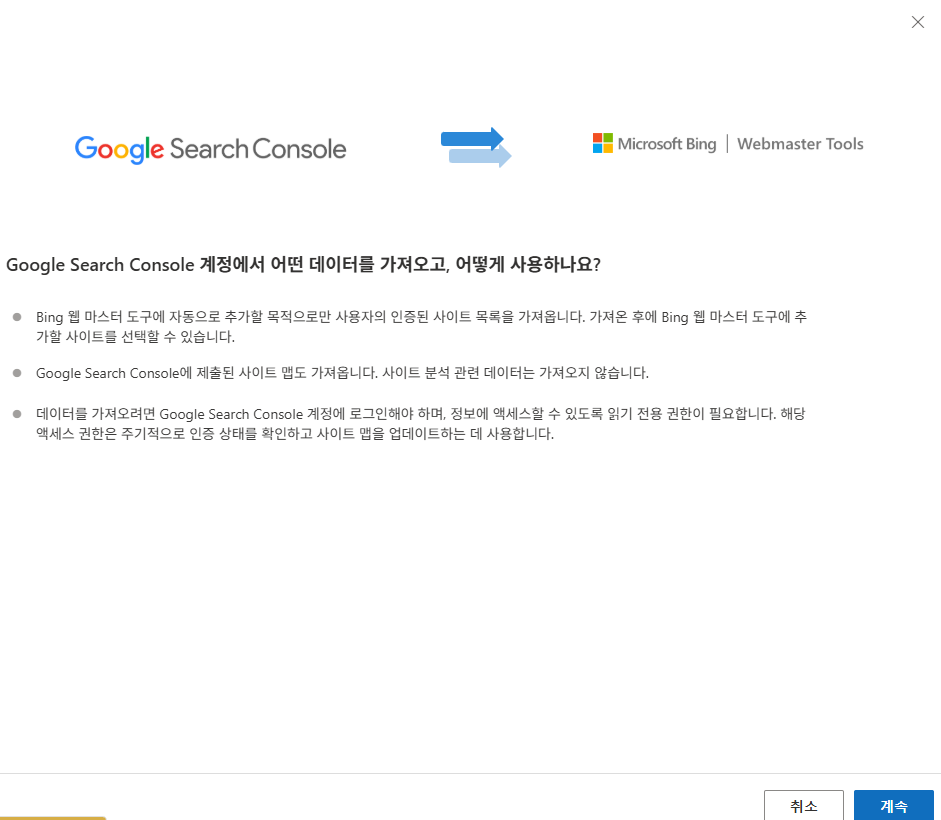Dismiss the dialog with the X icon
This screenshot has height=820, width=941.
[918, 22]
